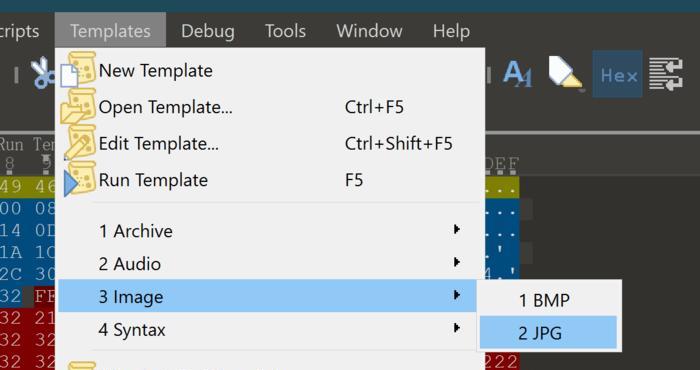The width and height of the screenshot is (700, 370).
Task: Open the Window menu
Action: click(x=369, y=31)
